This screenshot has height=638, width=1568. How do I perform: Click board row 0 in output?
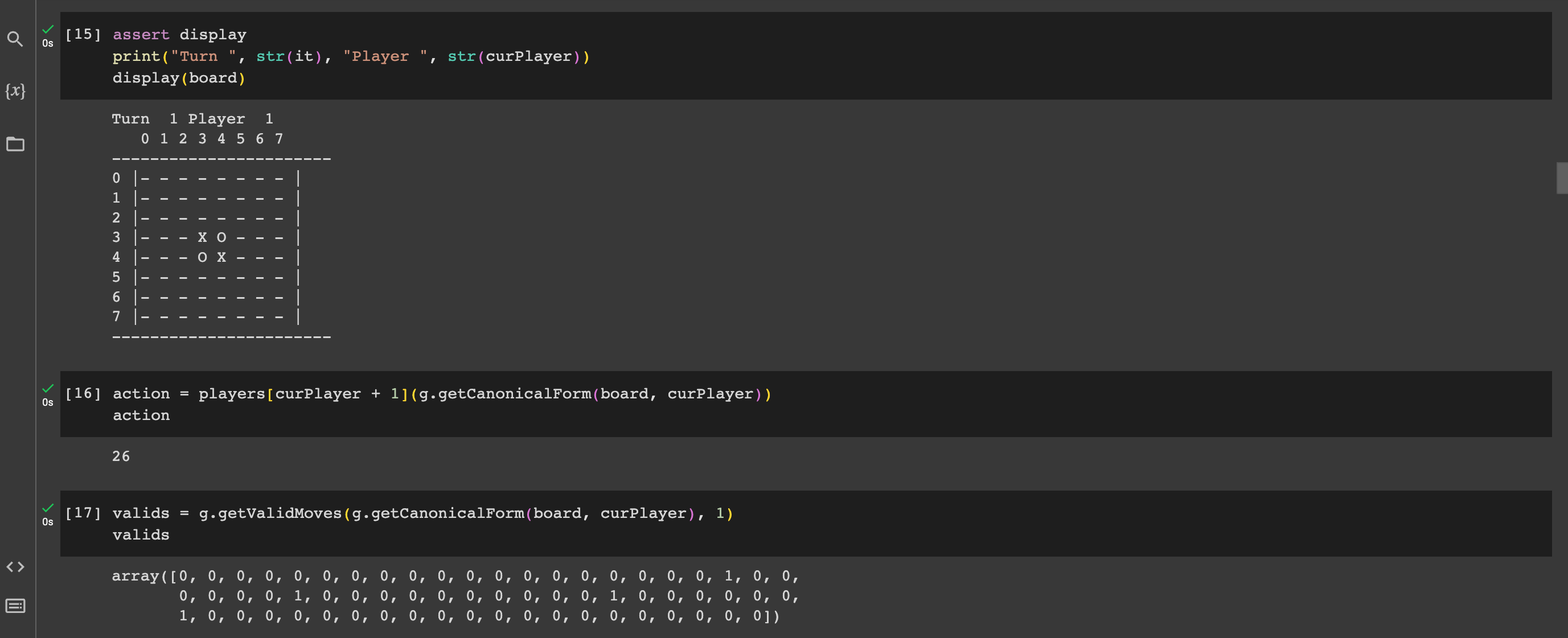click(x=206, y=178)
